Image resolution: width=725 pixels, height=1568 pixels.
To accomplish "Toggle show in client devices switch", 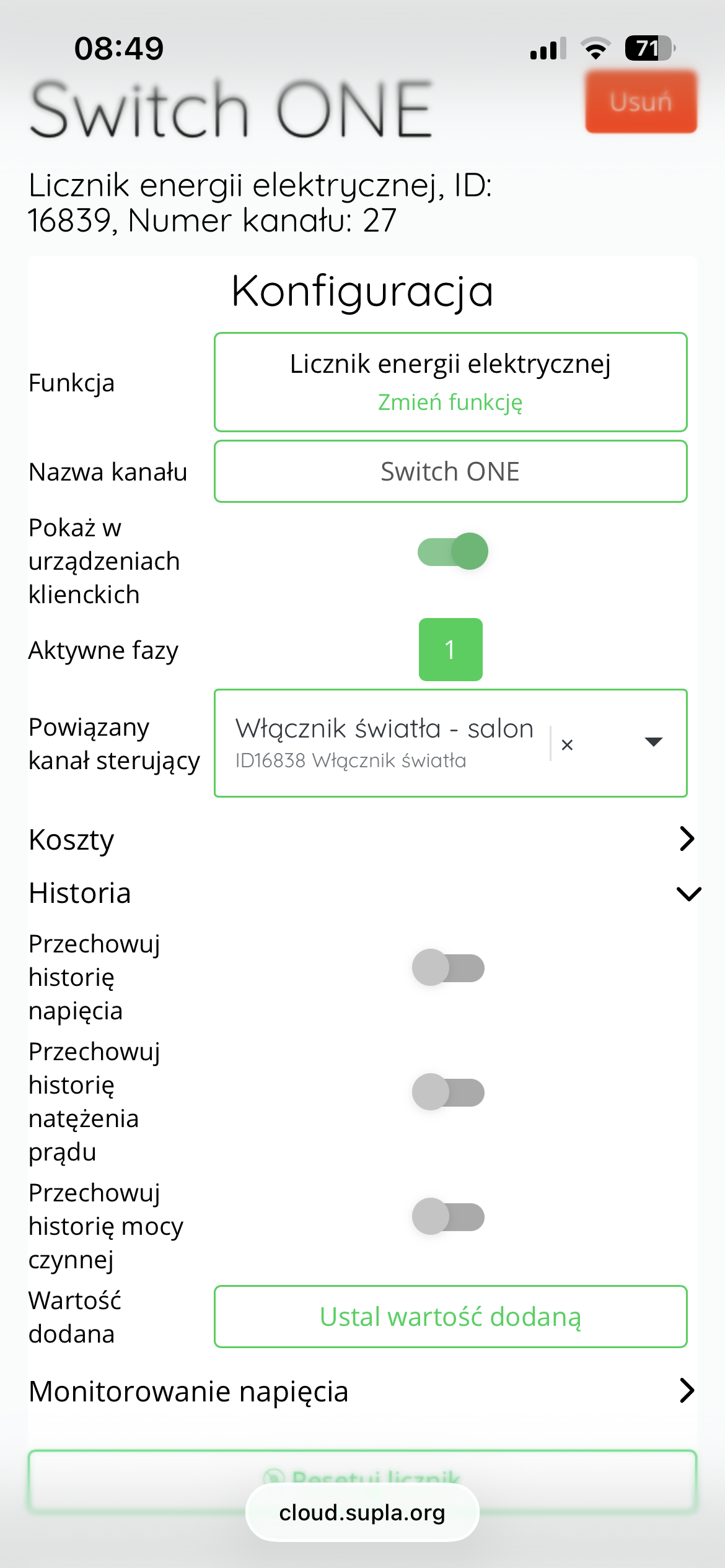I will [452, 551].
